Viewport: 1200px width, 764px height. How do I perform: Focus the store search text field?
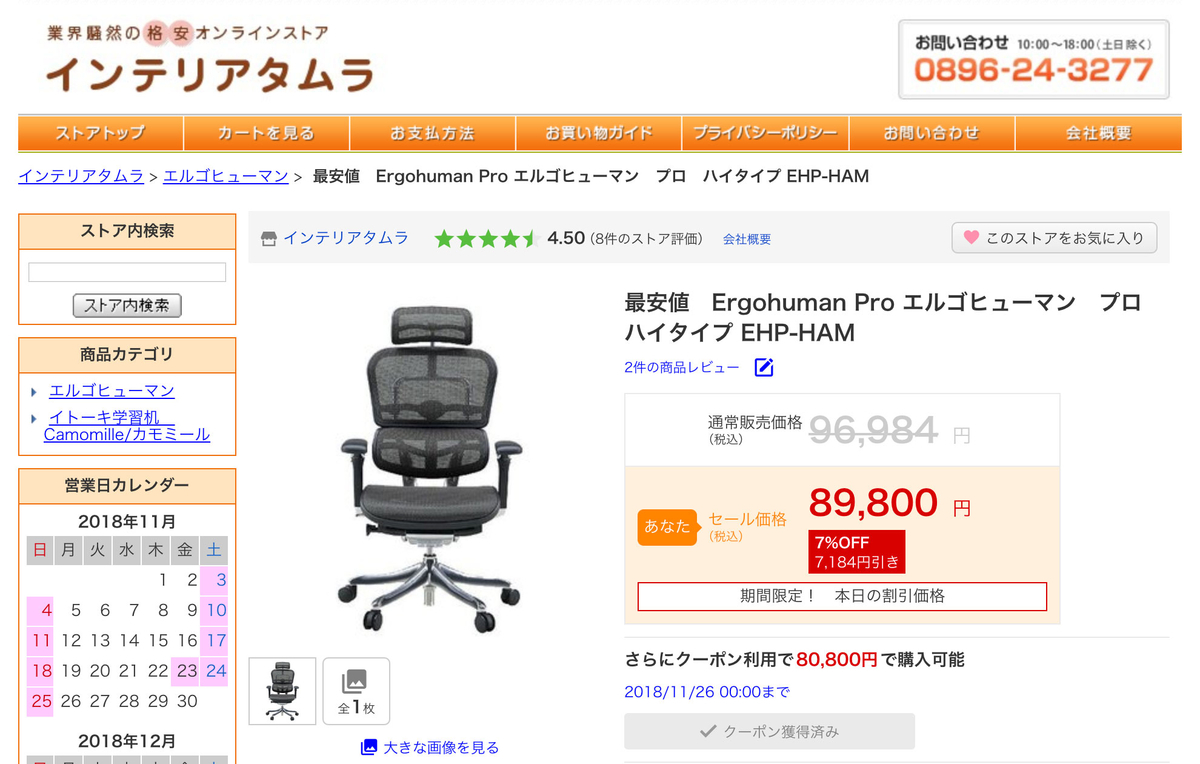[127, 272]
